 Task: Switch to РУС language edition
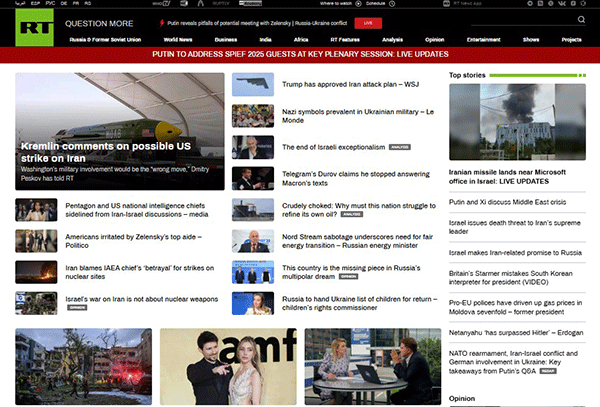click(x=50, y=3)
